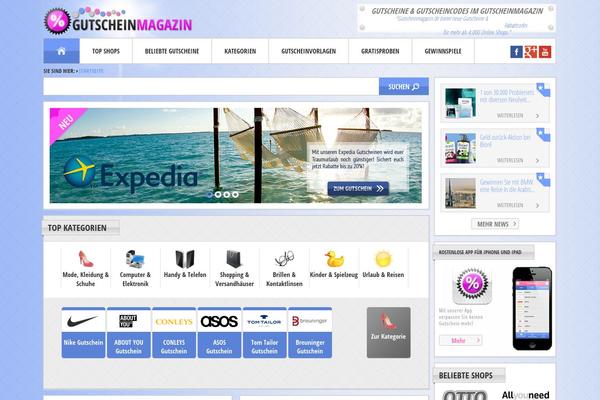Click the ZUM GUTSCHEIN button
The width and height of the screenshot is (600, 400).
coord(358,189)
